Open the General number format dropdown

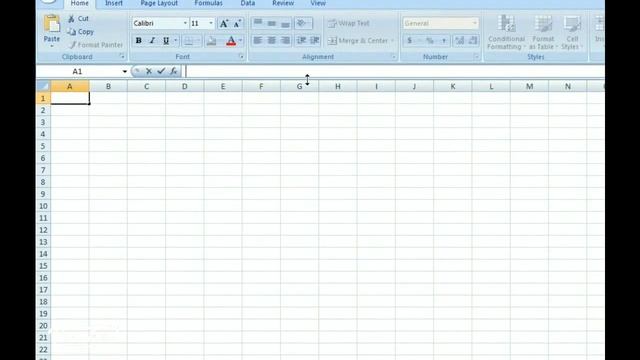474,23
